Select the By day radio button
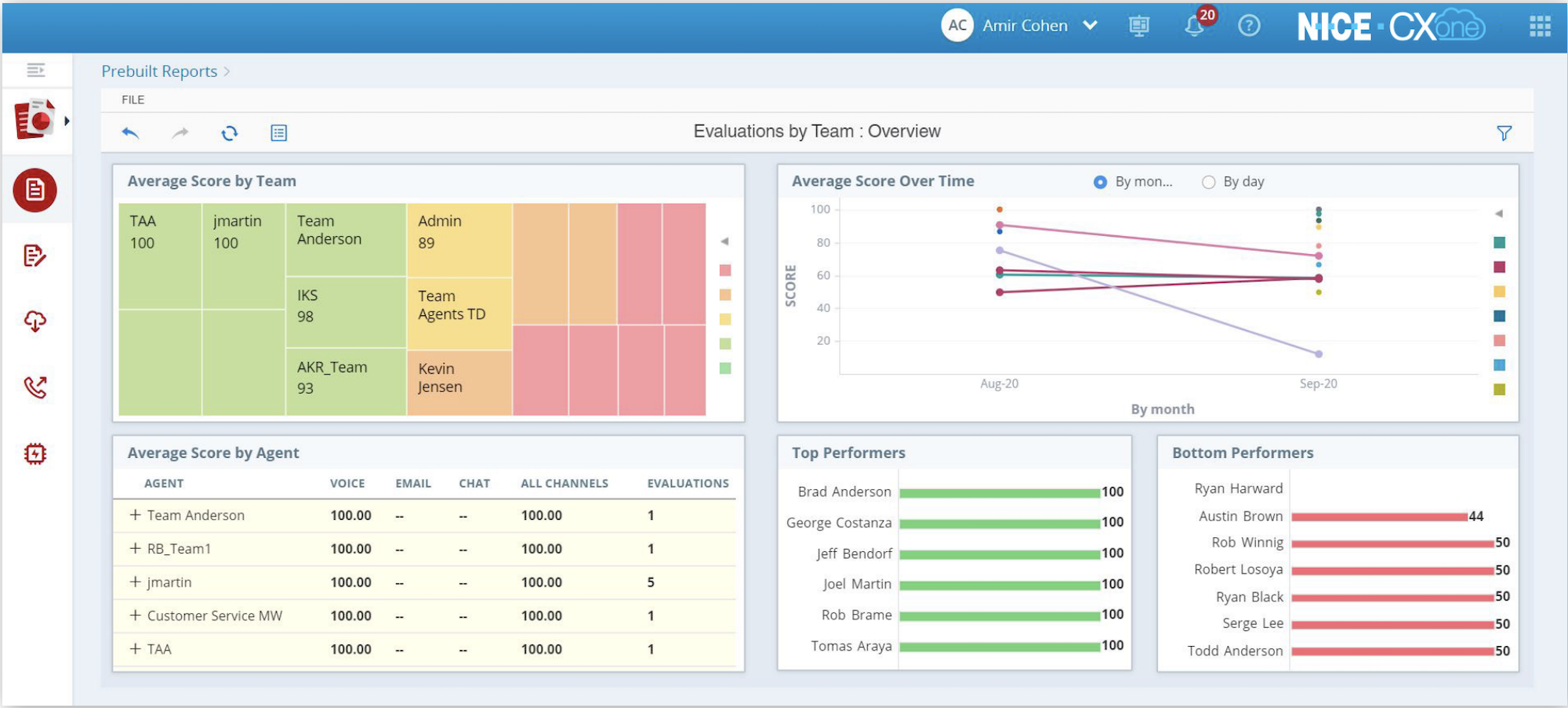Image resolution: width=1568 pixels, height=708 pixels. pyautogui.click(x=1208, y=182)
